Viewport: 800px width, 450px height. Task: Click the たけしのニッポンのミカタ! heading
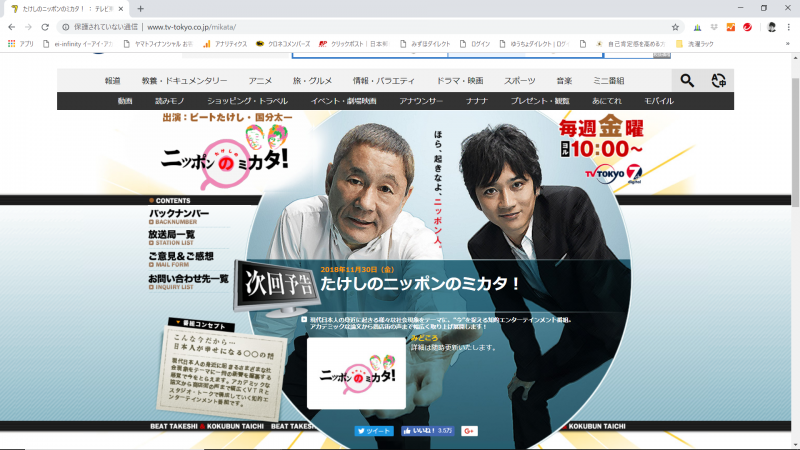coord(419,284)
